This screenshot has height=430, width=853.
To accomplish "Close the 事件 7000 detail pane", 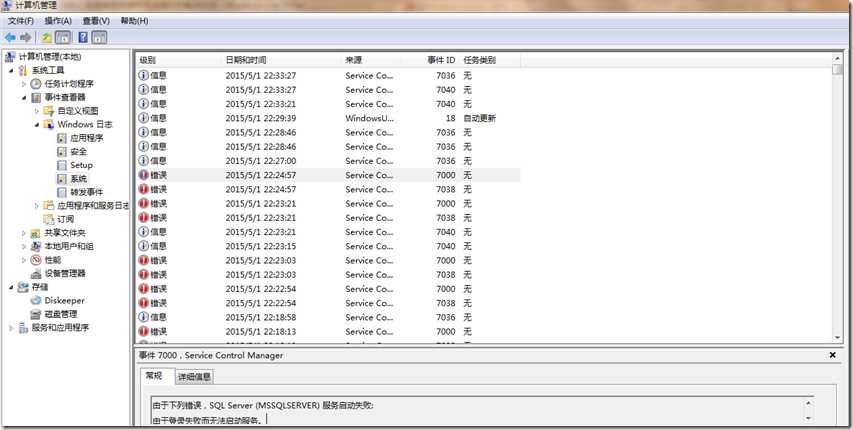I will [832, 355].
